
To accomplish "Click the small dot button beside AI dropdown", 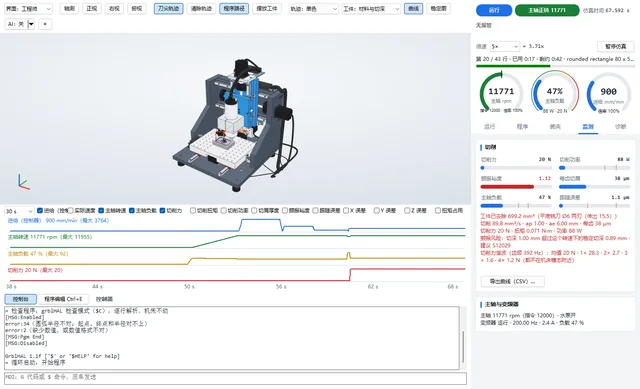I will tap(45, 24).
